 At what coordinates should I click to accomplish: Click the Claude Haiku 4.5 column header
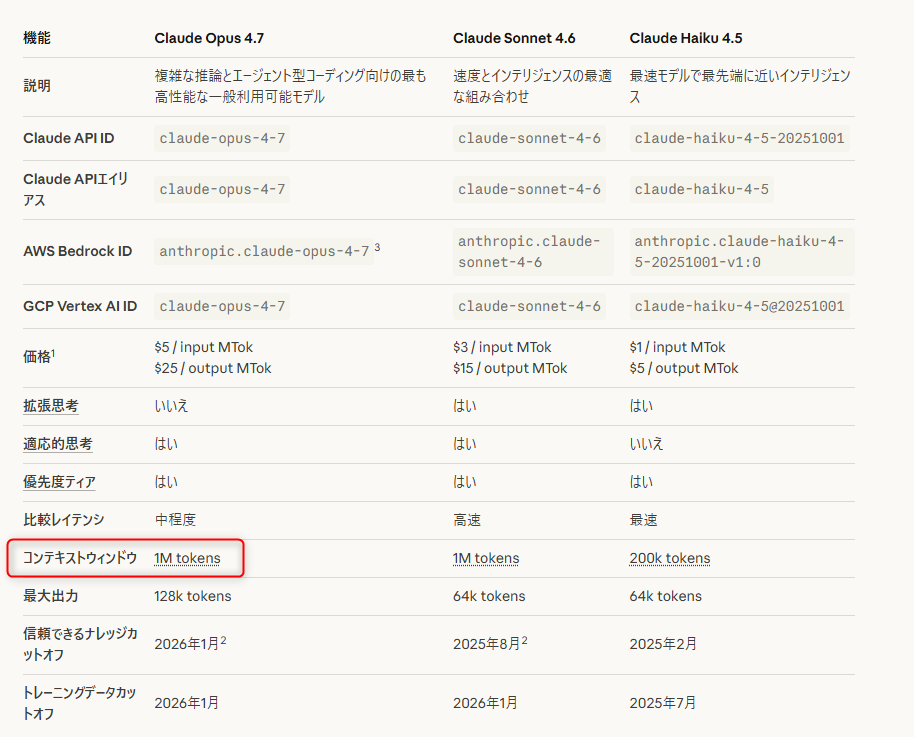(x=685, y=38)
